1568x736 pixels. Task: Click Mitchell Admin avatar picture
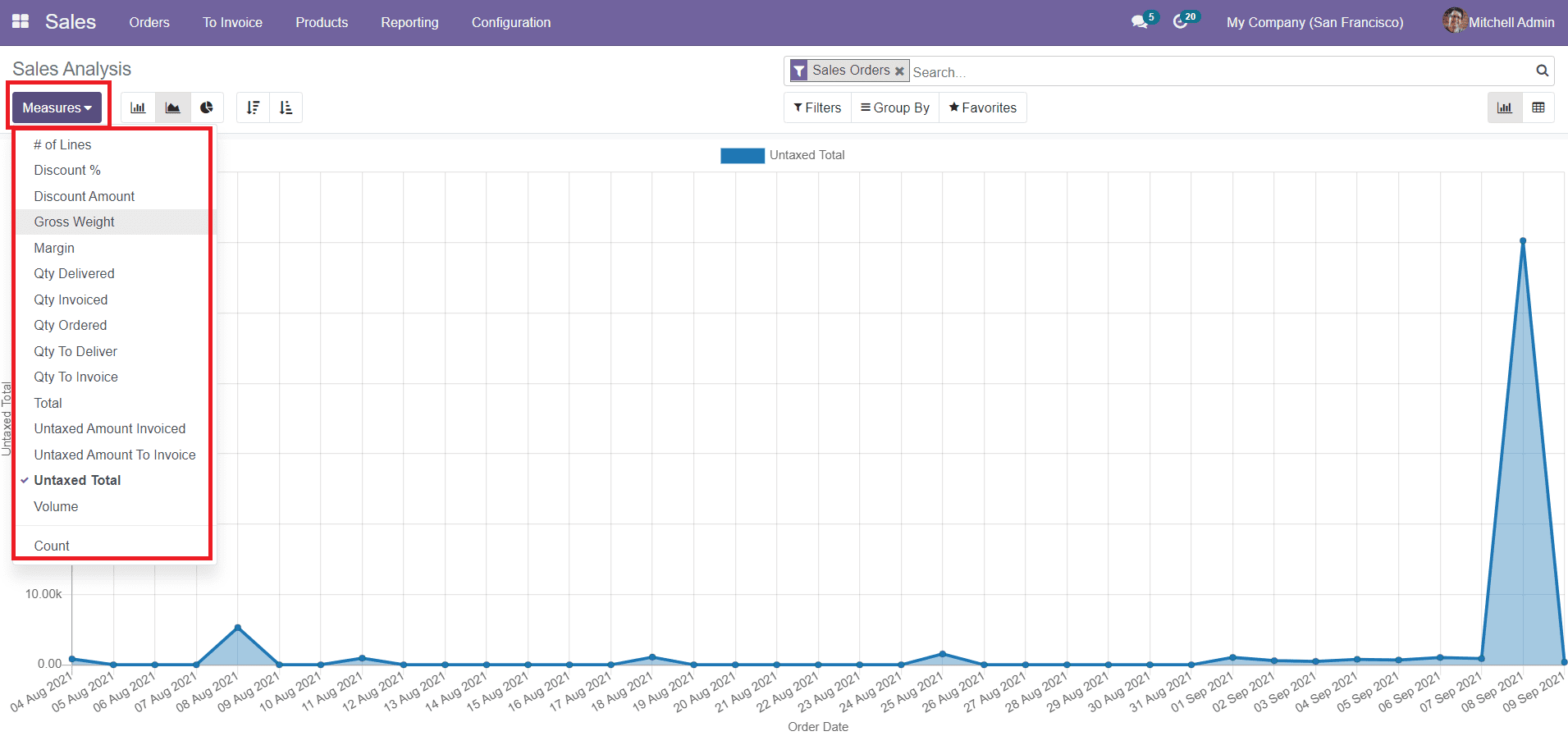1455,21
